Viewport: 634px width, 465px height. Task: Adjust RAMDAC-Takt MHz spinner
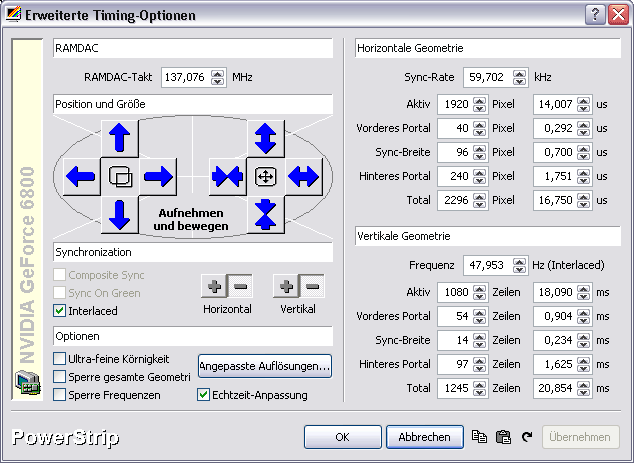coord(218,77)
